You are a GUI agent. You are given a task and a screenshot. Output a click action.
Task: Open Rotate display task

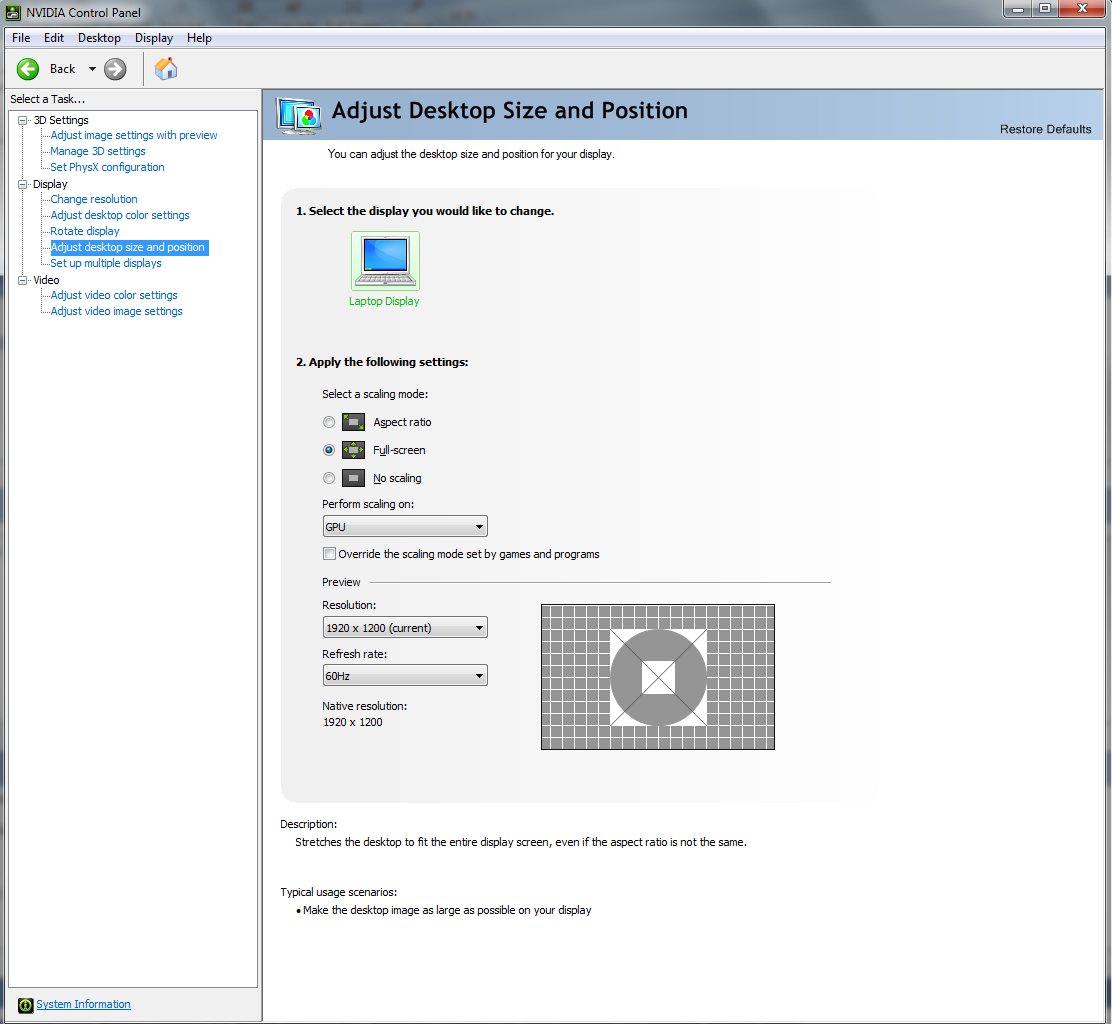point(85,231)
